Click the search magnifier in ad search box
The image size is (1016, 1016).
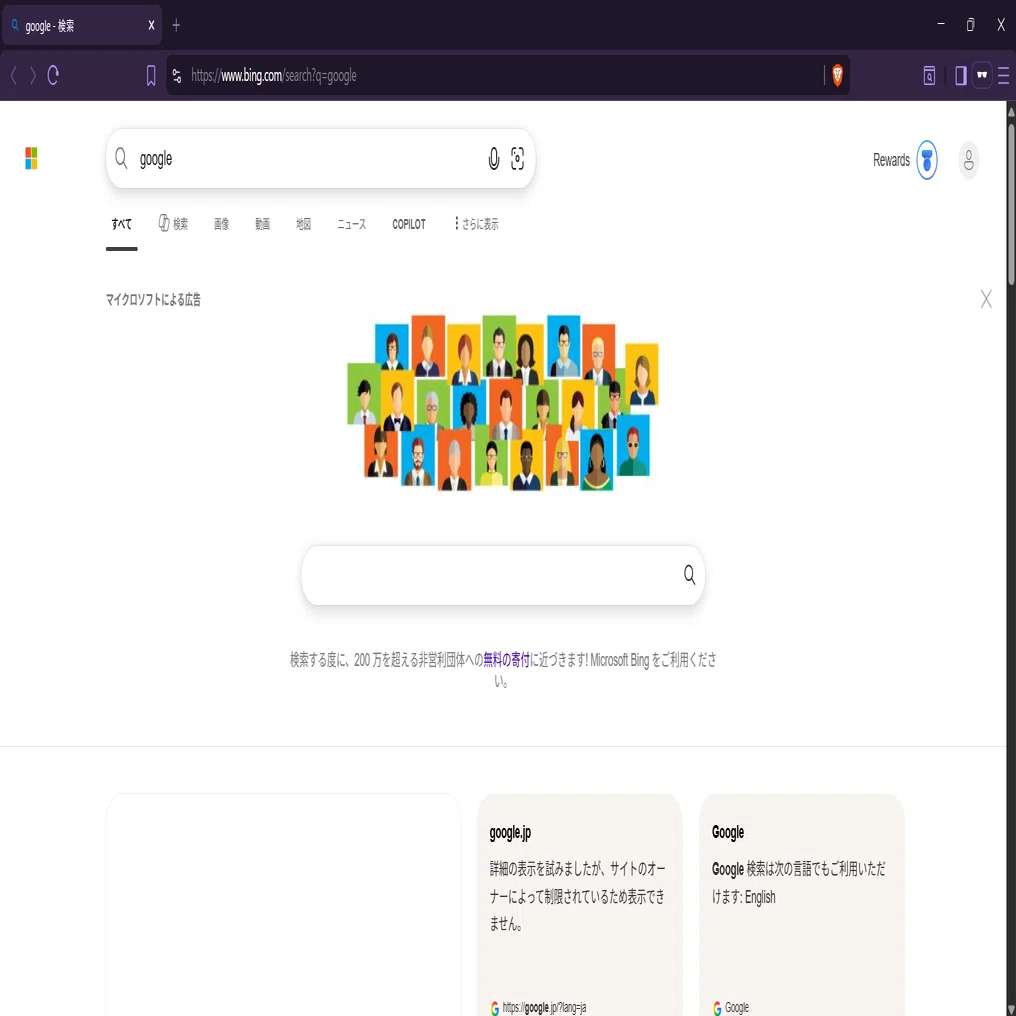[x=689, y=575]
